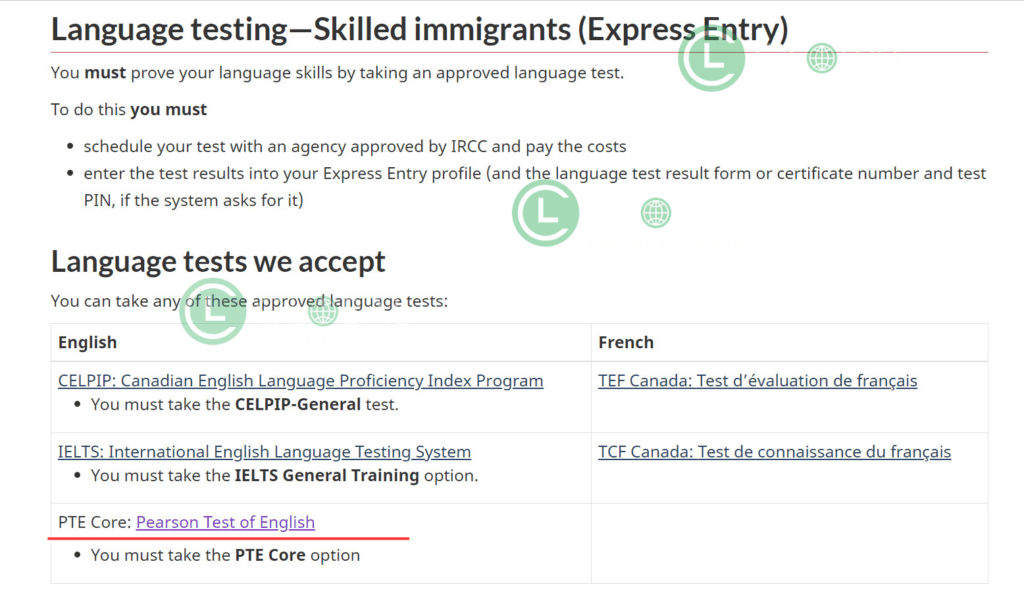Viewport: 1024px width, 597px height.
Task: Click the empty French cell under TCF Canada
Action: [788, 543]
